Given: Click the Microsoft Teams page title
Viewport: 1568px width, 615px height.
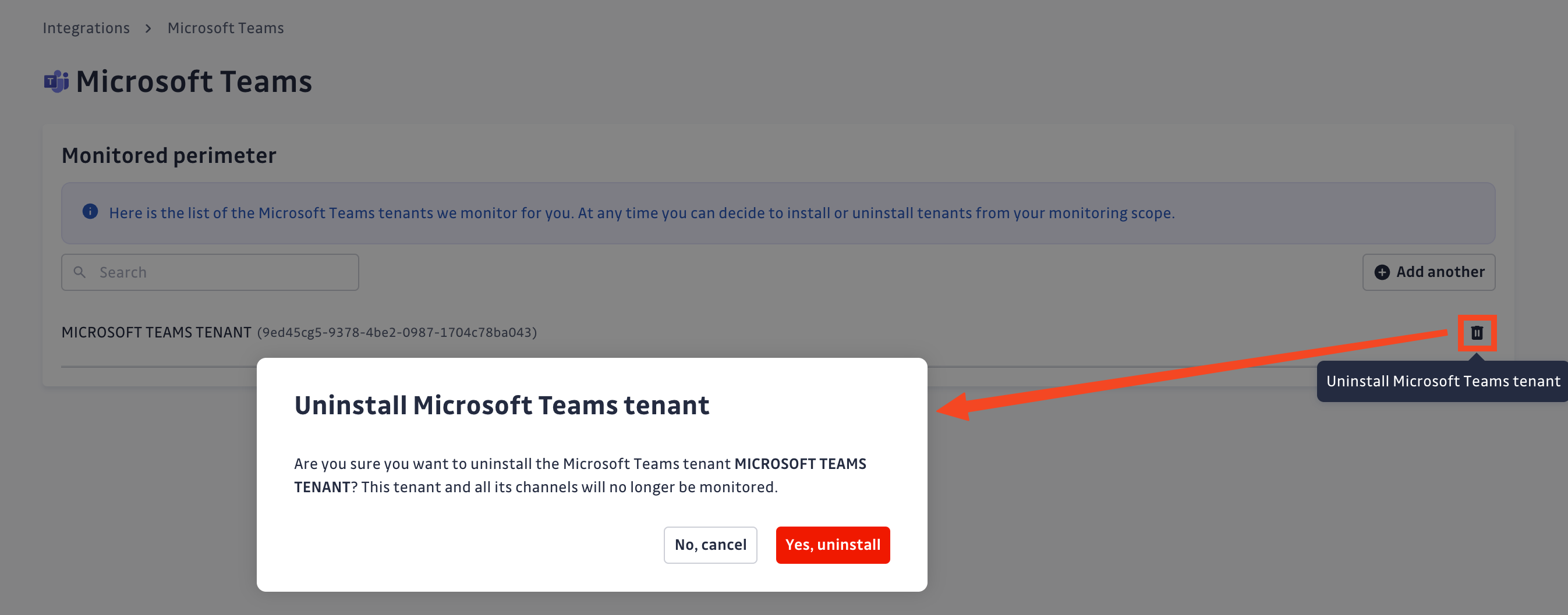Looking at the screenshot, I should point(193,81).
